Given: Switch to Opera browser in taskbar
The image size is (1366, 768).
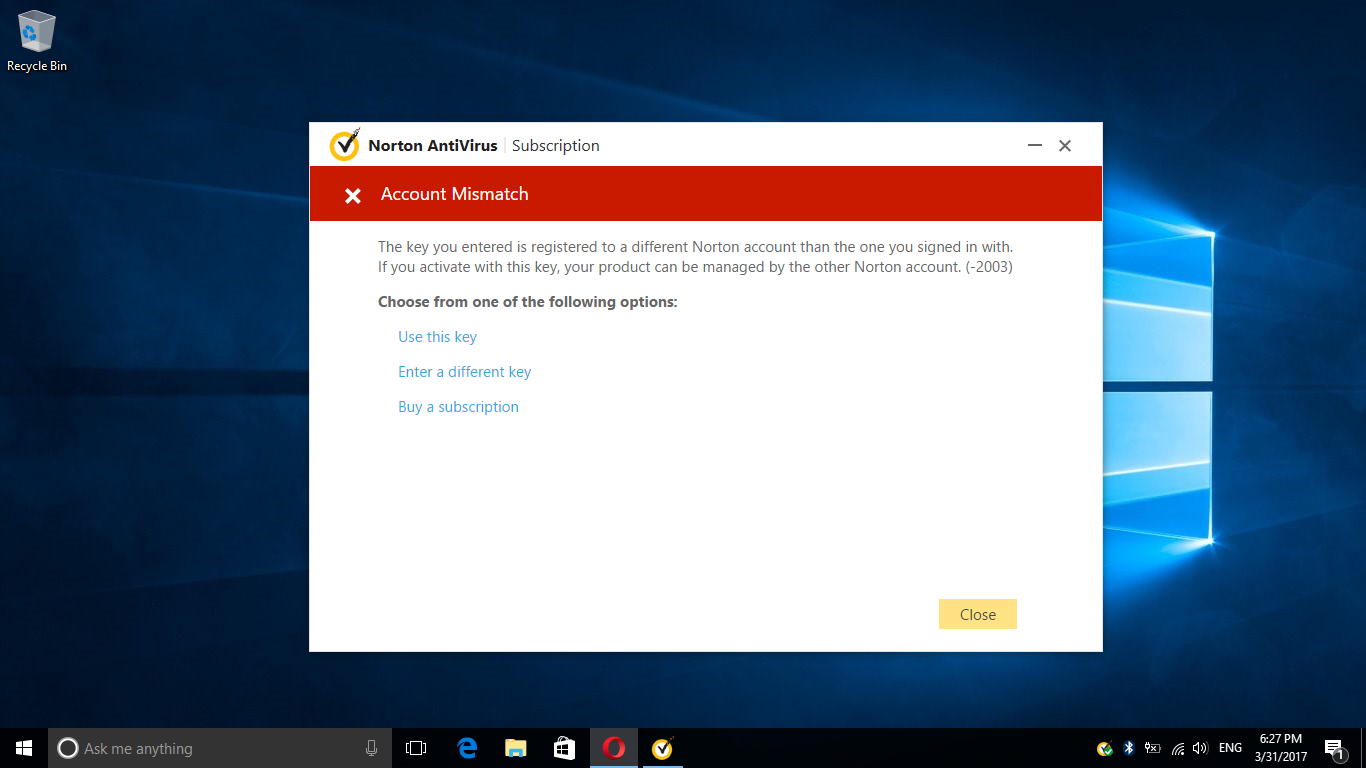Looking at the screenshot, I should (x=613, y=748).
